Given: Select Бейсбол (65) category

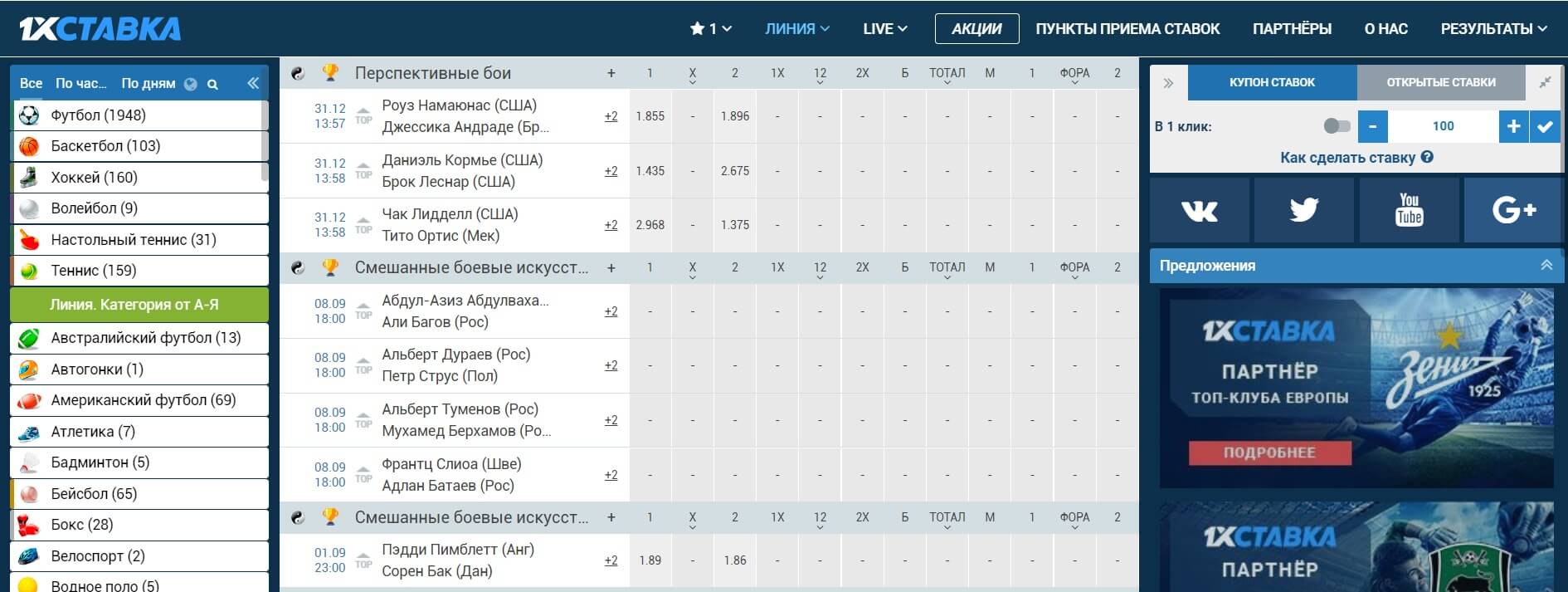Looking at the screenshot, I should (139, 494).
